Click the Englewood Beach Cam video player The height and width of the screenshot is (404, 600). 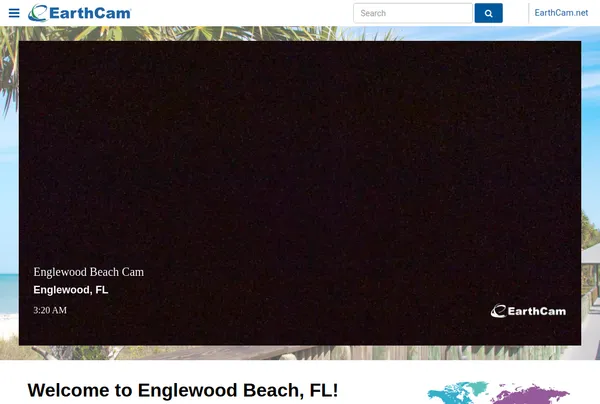(x=300, y=193)
